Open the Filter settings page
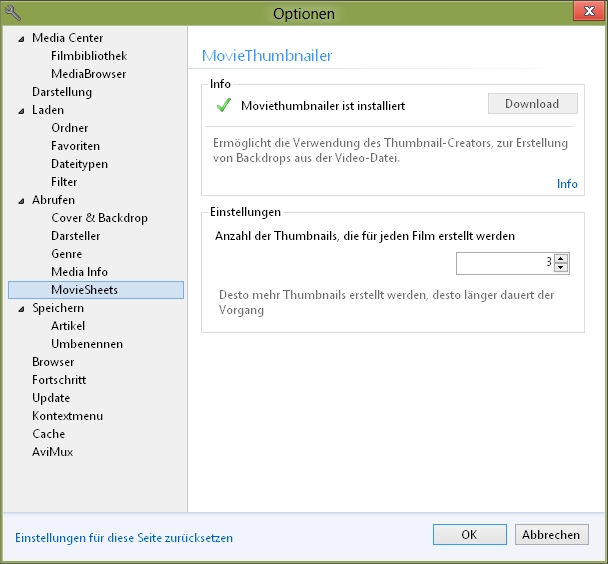 pos(64,182)
